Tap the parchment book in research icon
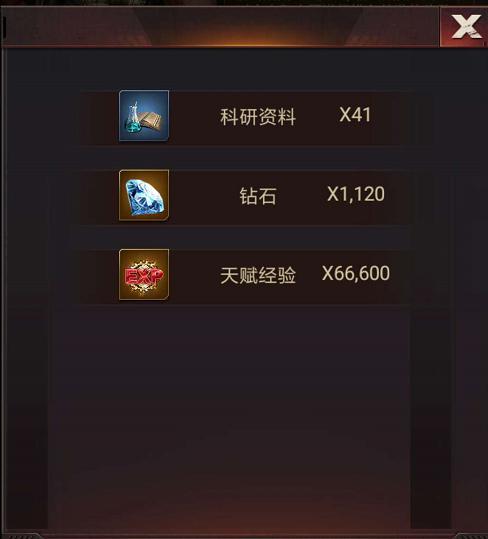Viewport: 488px width, 539px height. [x=151, y=122]
